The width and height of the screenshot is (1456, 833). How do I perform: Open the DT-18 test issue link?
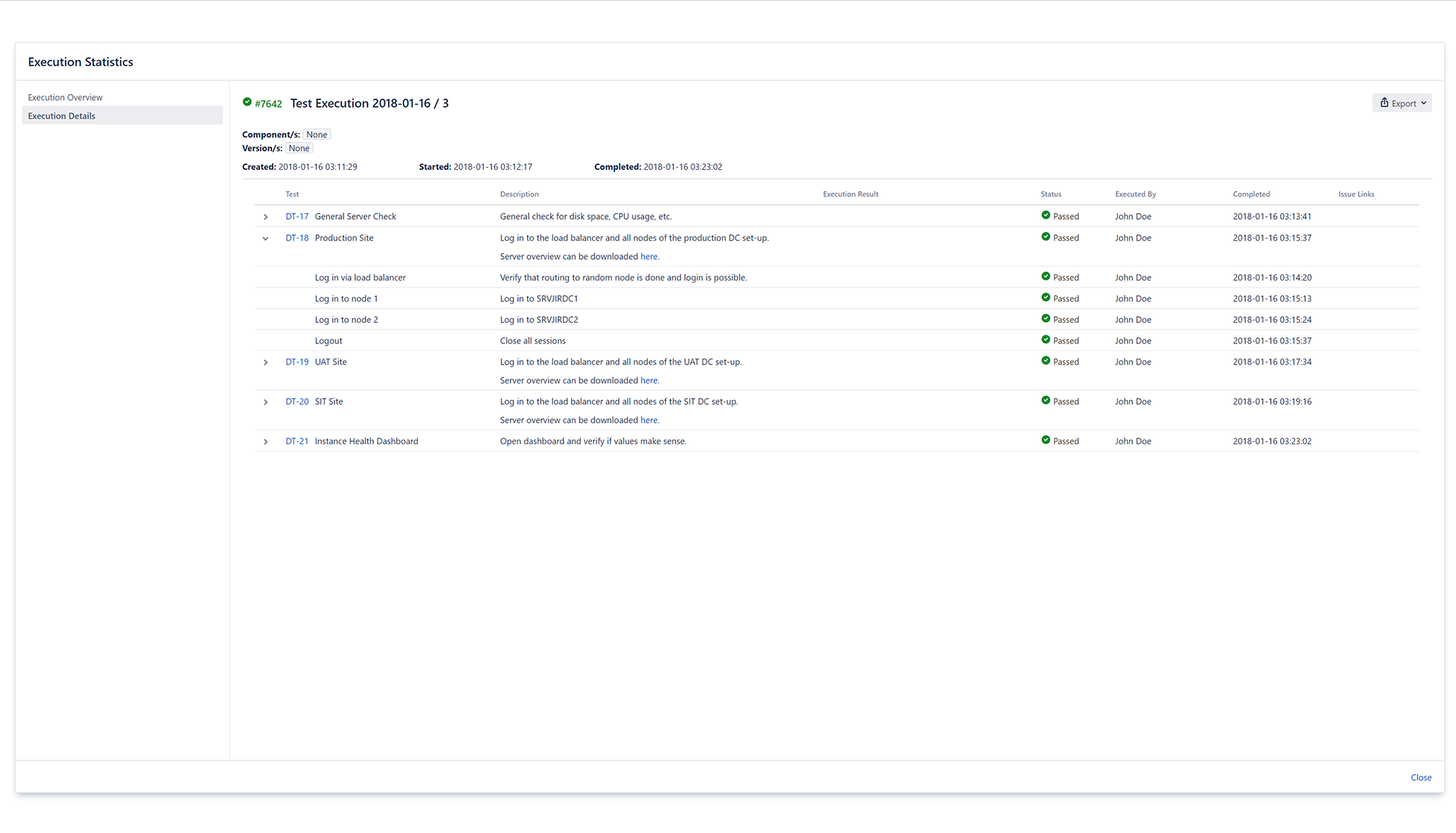(x=297, y=237)
